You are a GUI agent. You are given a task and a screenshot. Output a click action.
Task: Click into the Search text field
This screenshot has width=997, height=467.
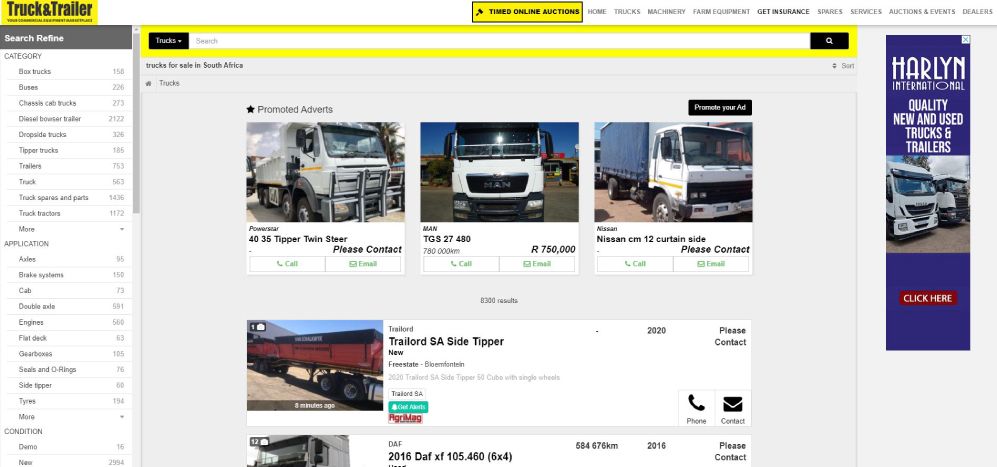point(499,41)
